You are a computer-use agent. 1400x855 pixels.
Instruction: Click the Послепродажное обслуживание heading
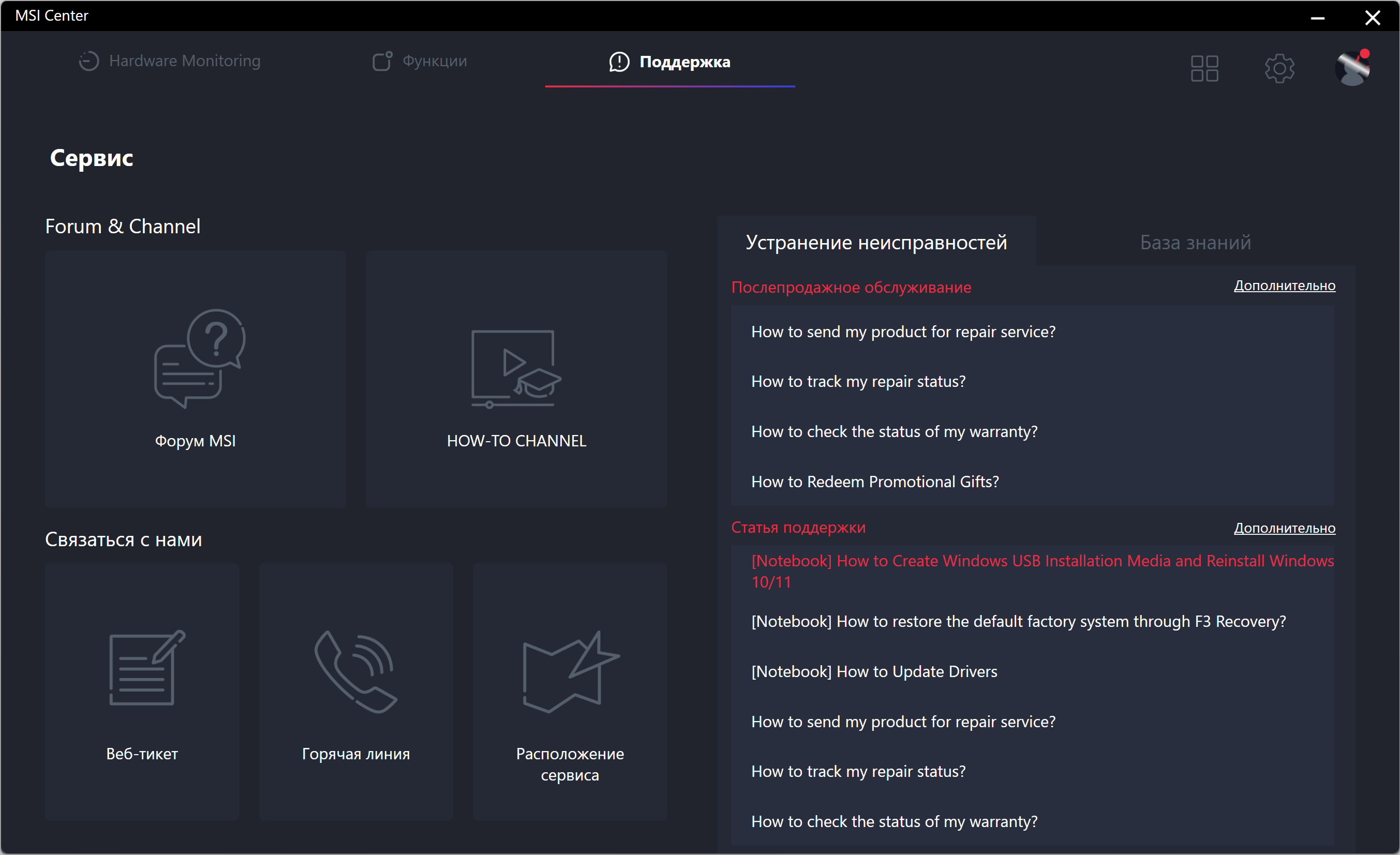[851, 288]
